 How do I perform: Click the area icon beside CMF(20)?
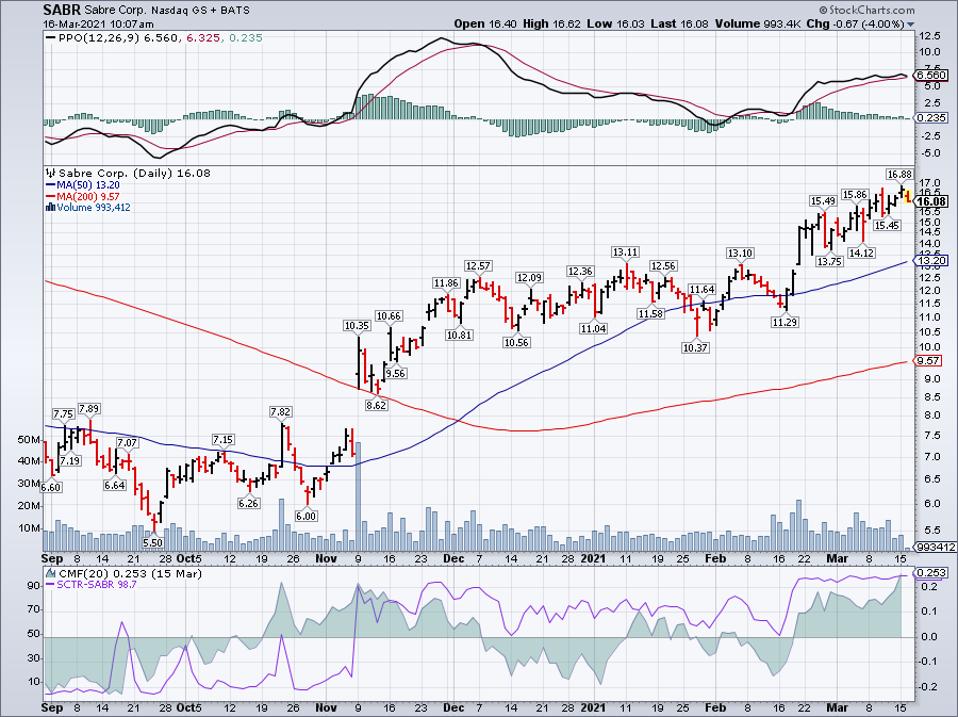click(51, 574)
